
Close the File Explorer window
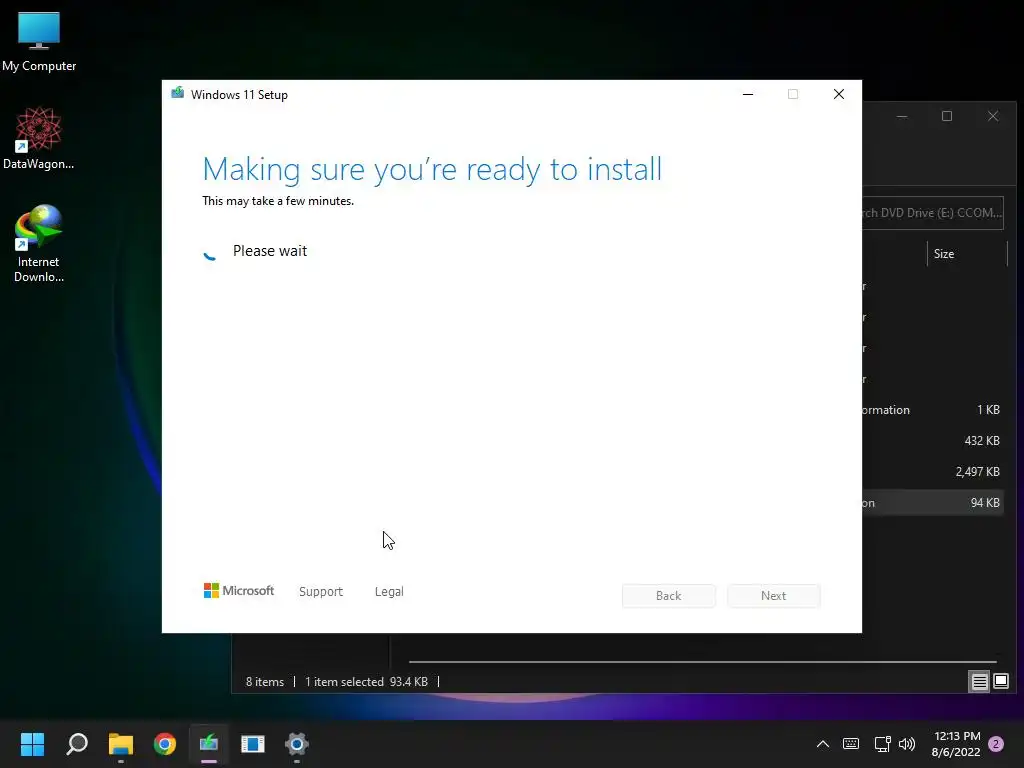tap(993, 116)
